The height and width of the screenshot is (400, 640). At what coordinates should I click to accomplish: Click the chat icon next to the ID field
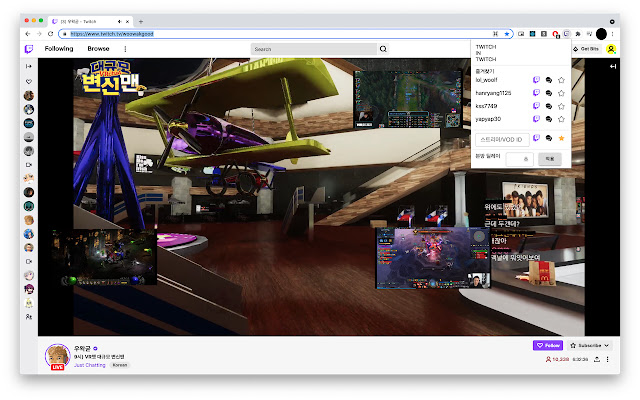[x=549, y=138]
